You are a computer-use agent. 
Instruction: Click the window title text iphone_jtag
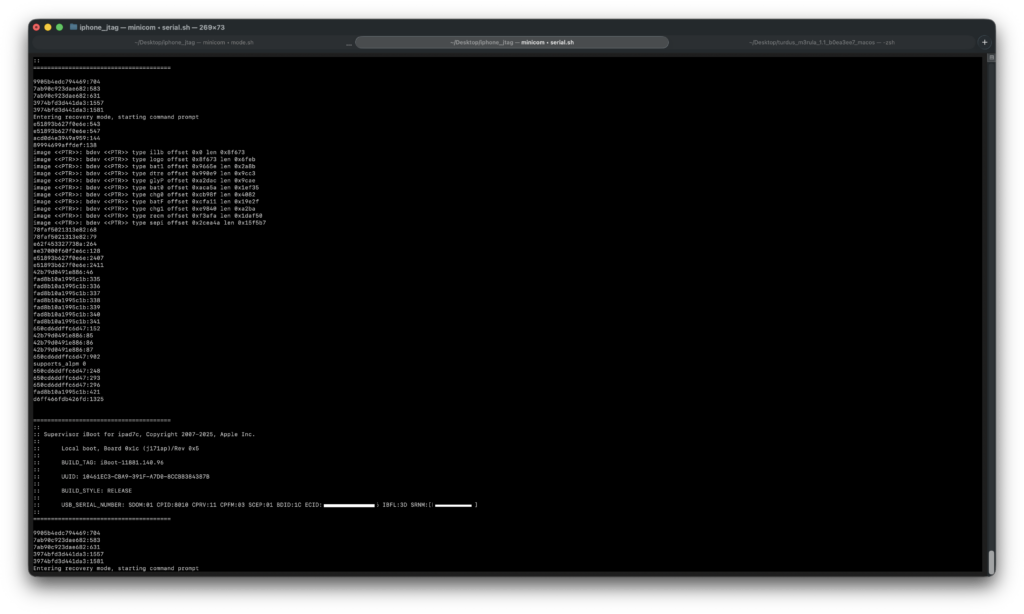100,27
